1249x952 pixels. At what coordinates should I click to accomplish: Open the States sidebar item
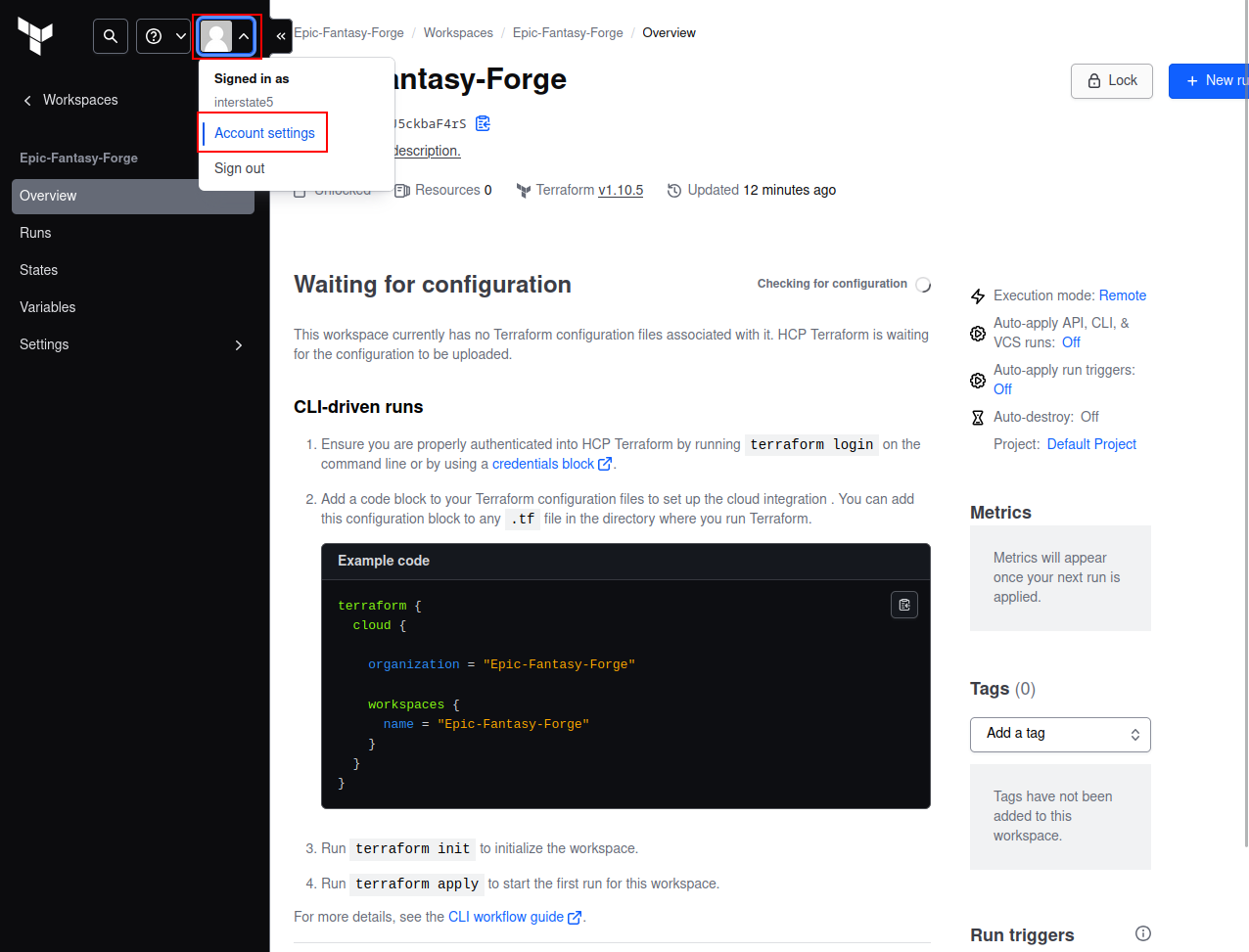133,270
